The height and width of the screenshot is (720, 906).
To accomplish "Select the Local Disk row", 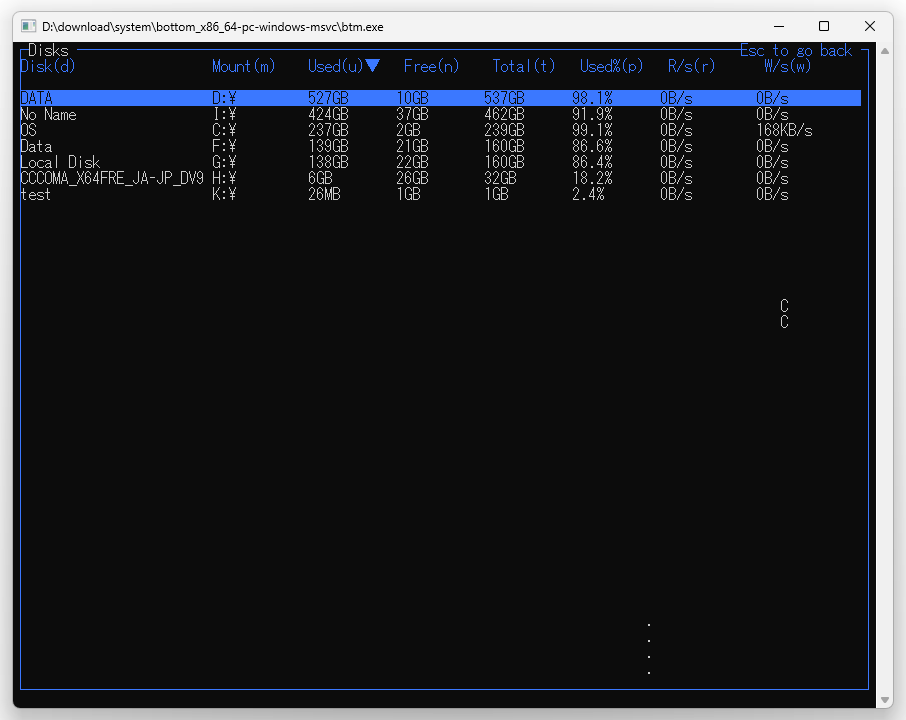I will 440,162.
